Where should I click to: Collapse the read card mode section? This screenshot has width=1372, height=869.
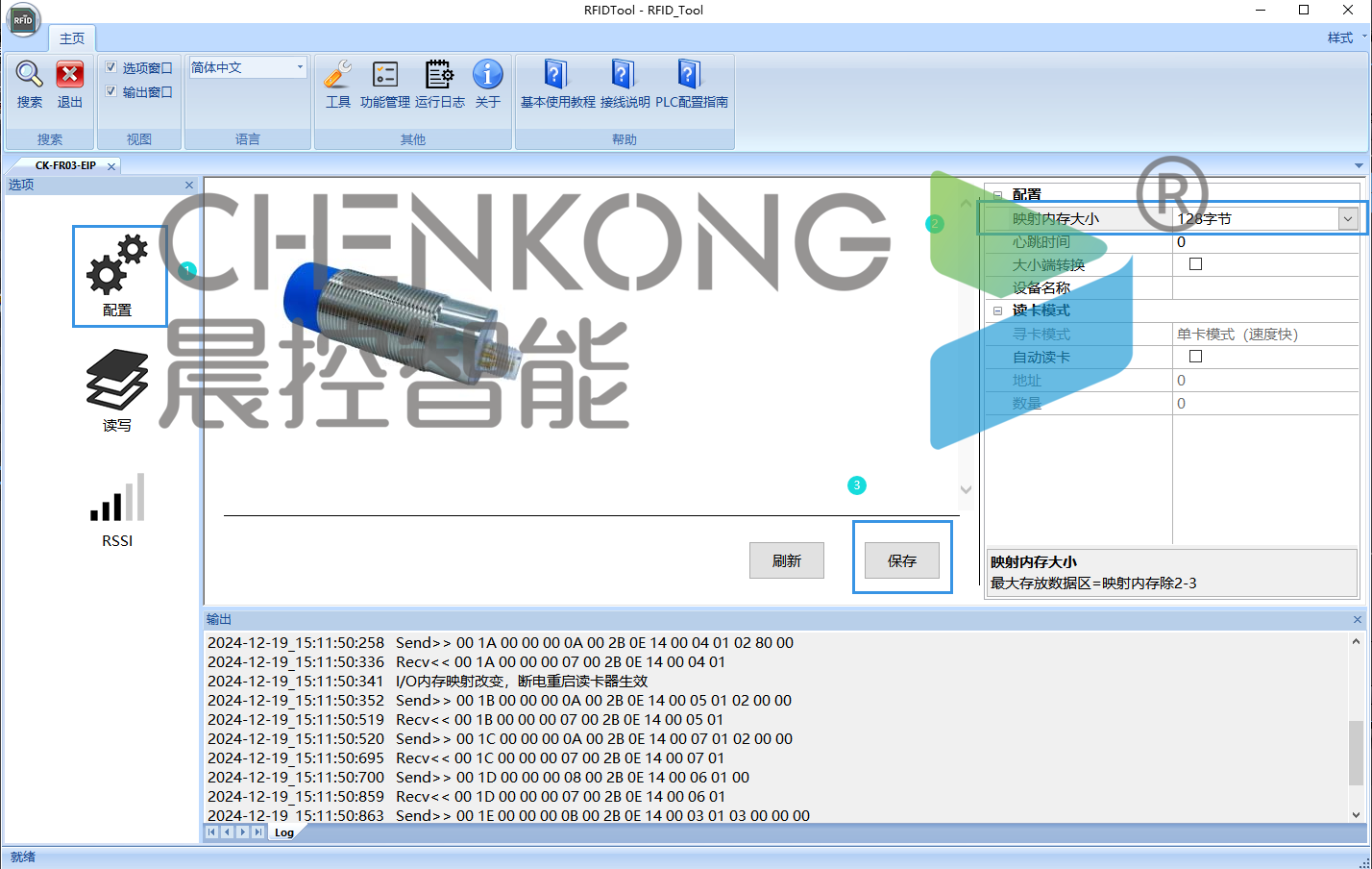[997, 311]
